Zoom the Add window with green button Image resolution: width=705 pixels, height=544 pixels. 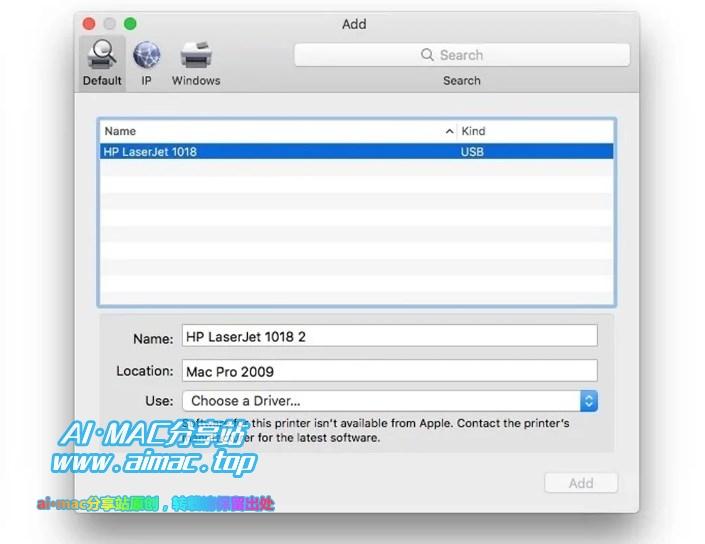tap(130, 23)
